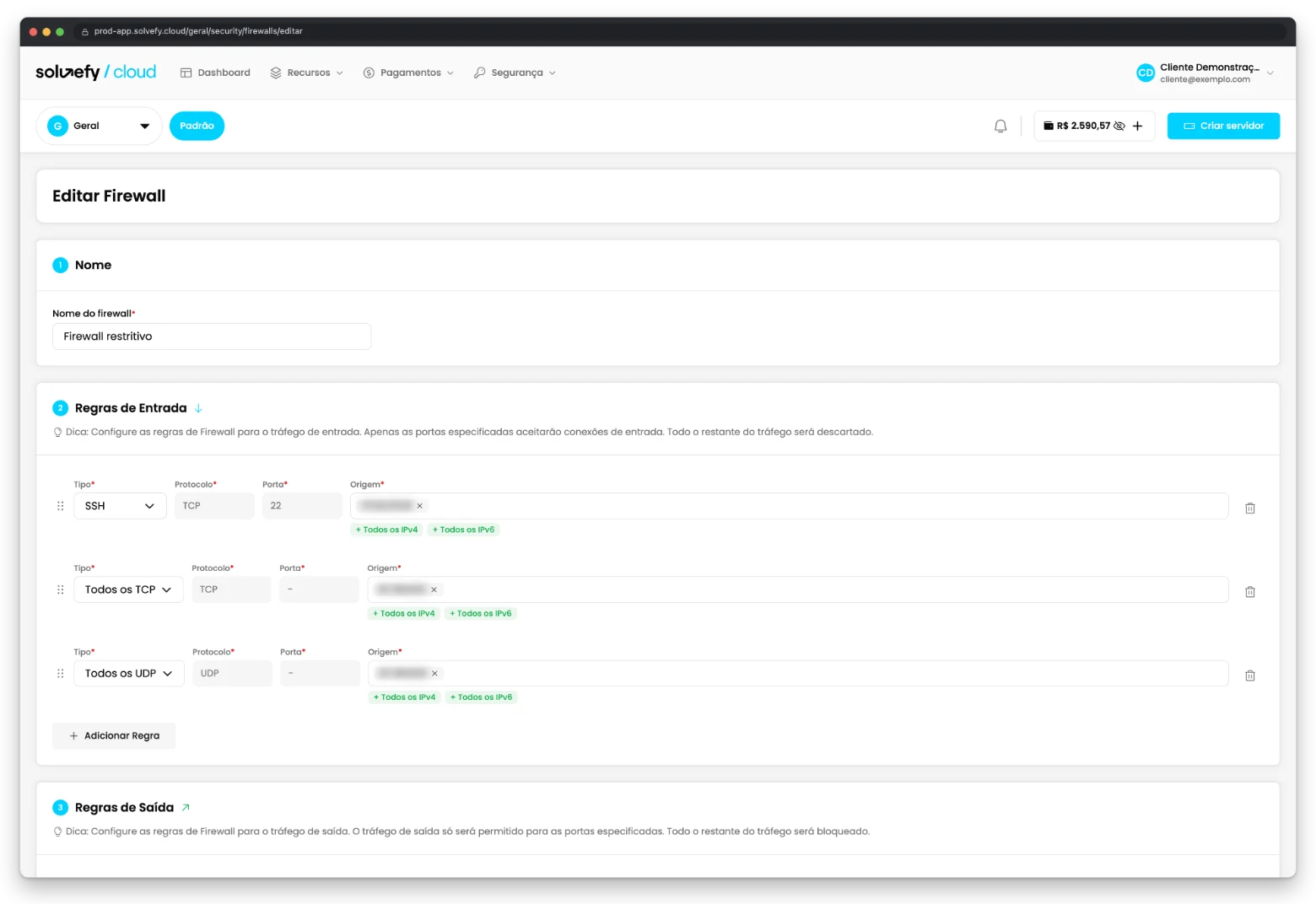Delete the SSH inbound rule
This screenshot has width=1316, height=904.
1250,508
